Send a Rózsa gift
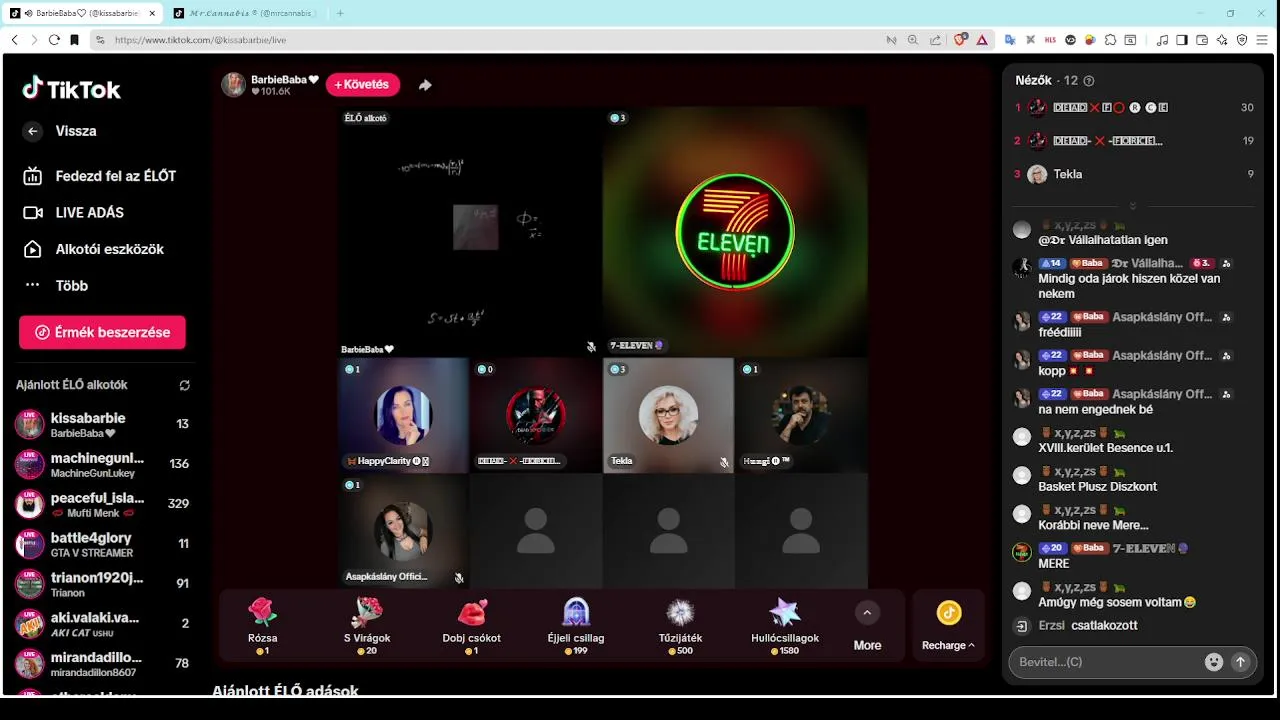This screenshot has width=1280, height=720. point(262,626)
